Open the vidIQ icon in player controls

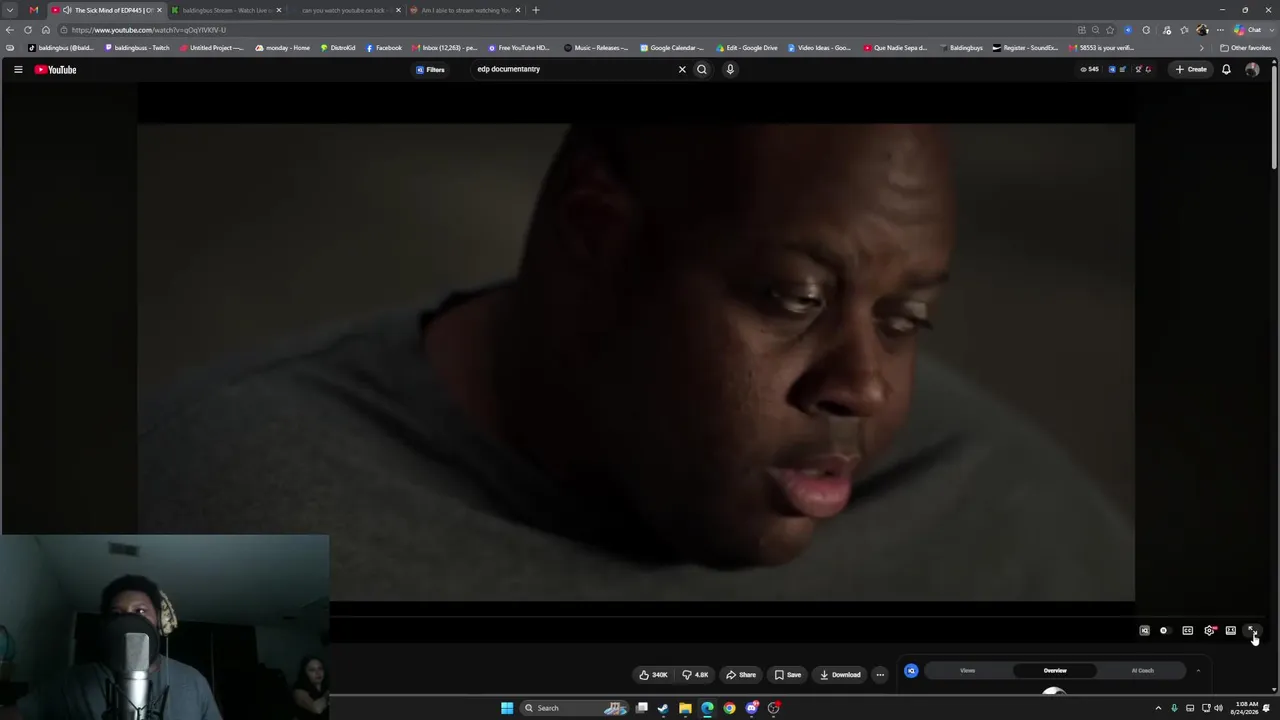pos(1145,631)
